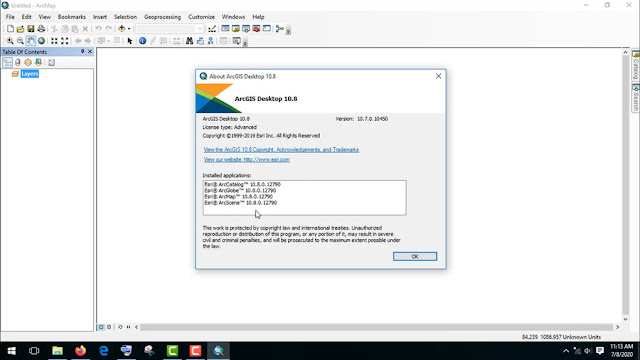Image resolution: width=640 pixels, height=360 pixels.
Task: Open Tools toolbar options arrow
Action: pos(245,42)
